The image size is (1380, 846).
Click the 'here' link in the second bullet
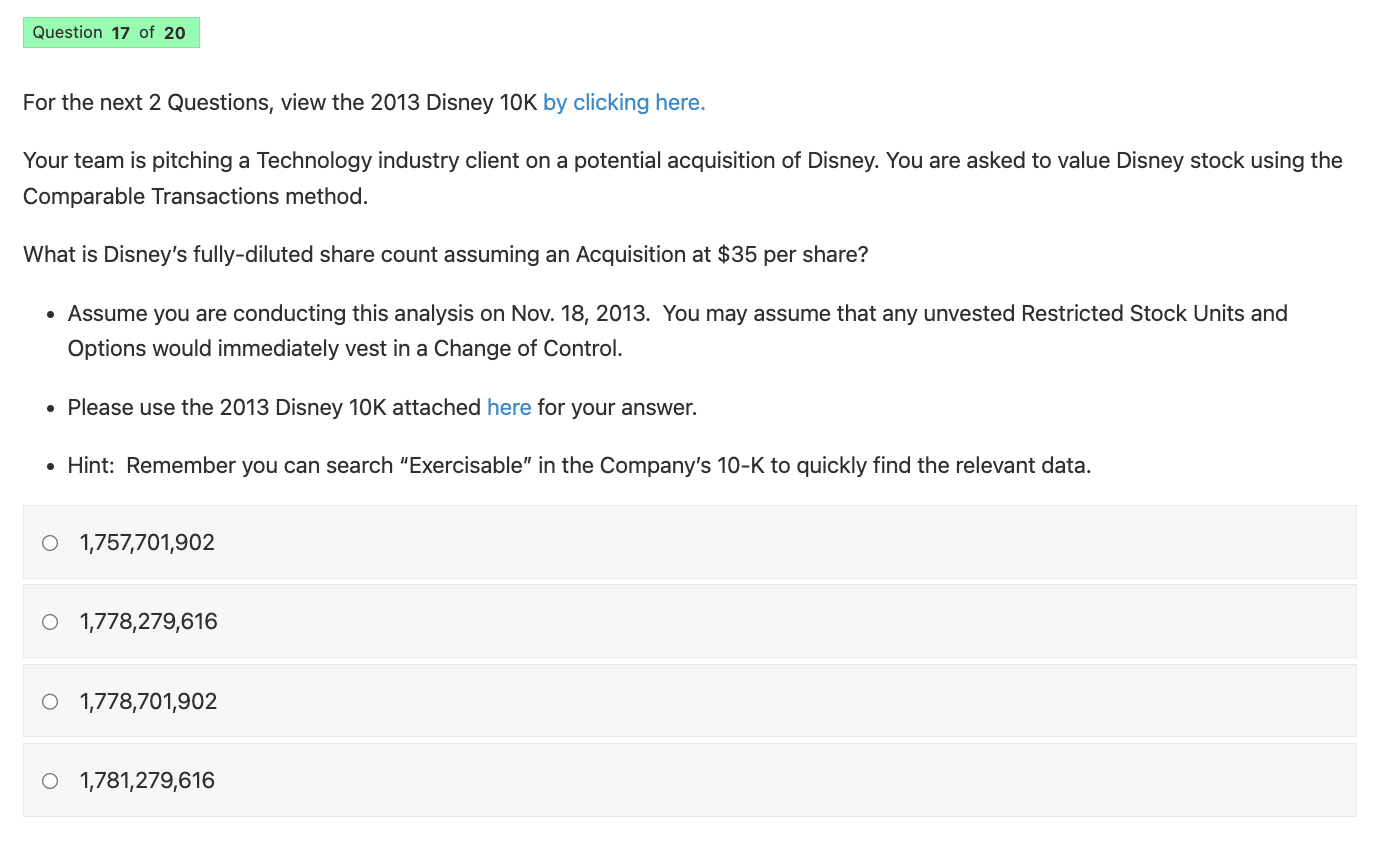coord(510,407)
